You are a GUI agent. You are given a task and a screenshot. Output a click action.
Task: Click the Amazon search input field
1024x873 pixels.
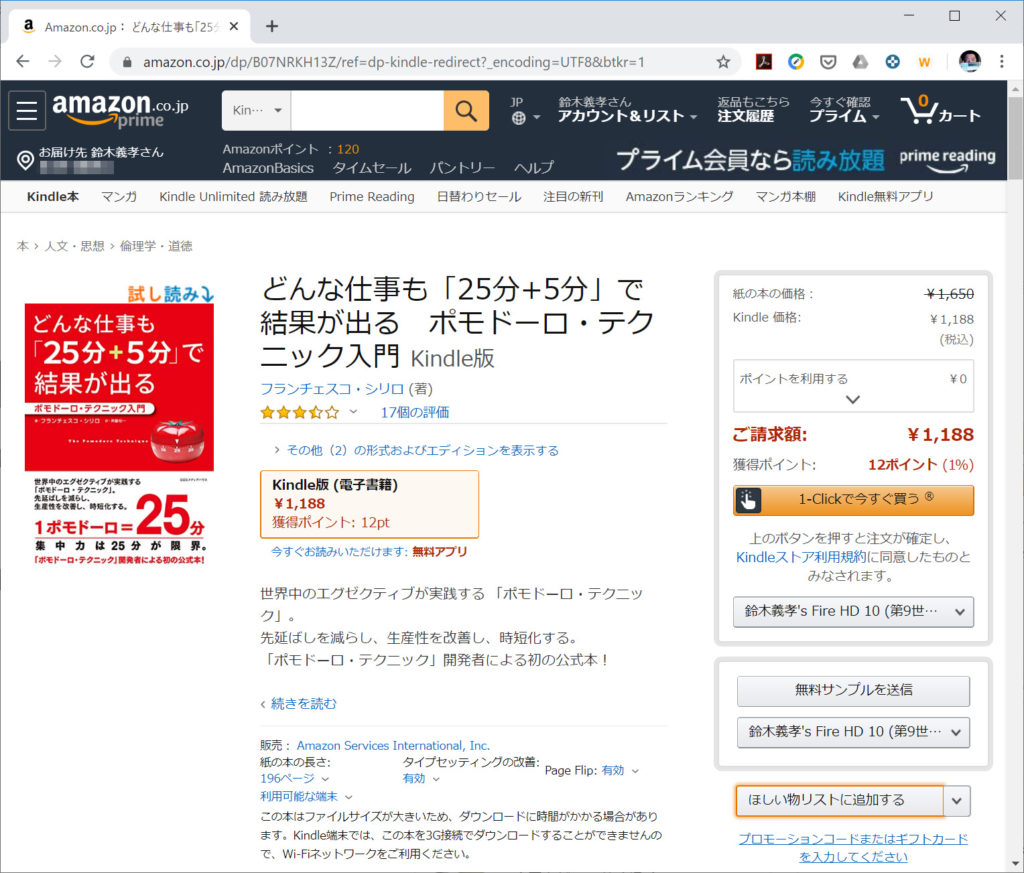pos(367,110)
